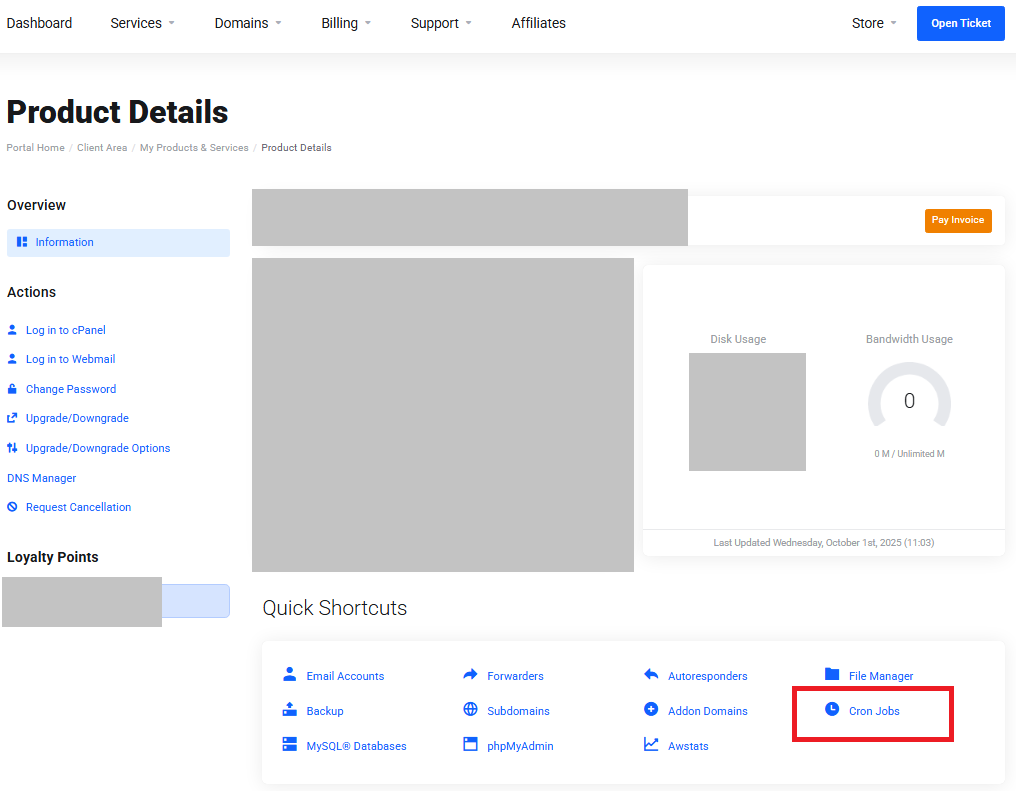This screenshot has height=791, width=1016.
Task: Open phpMyAdmin shortcut
Action: (520, 746)
